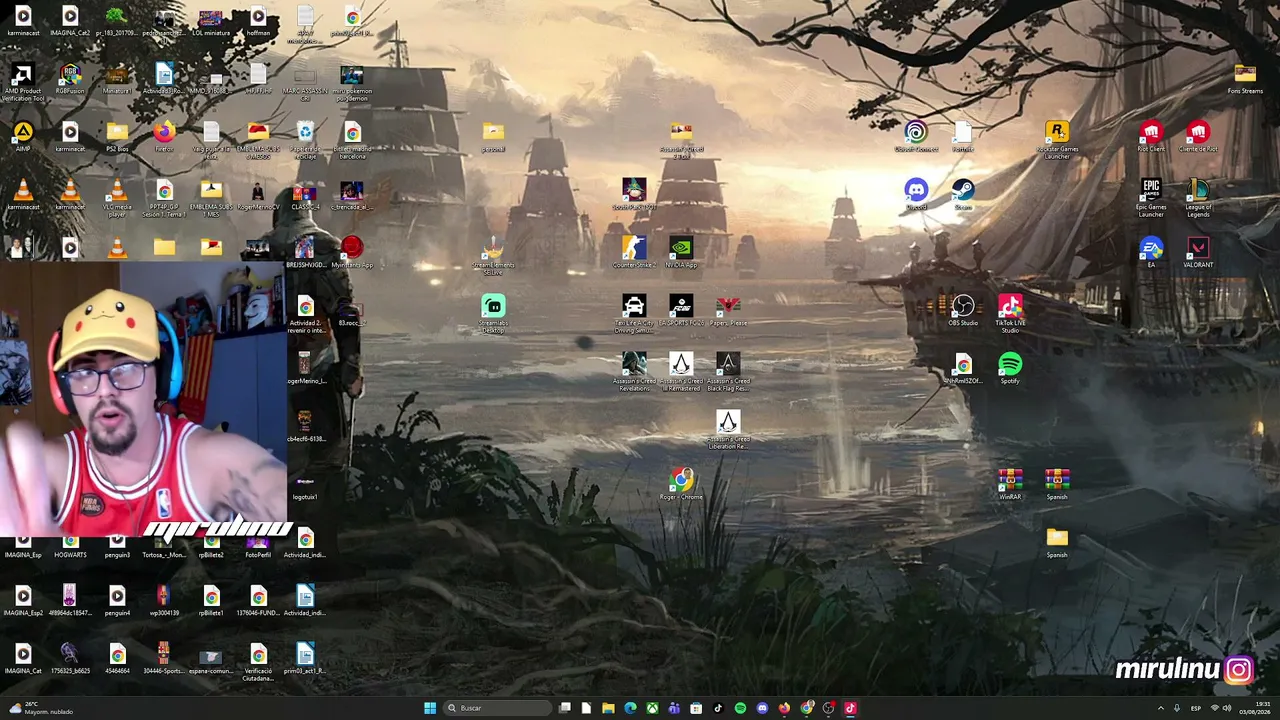Launch EA SPORTS FC 26 shortcut
Screen dimensions: 1280x720
[x=681, y=311]
